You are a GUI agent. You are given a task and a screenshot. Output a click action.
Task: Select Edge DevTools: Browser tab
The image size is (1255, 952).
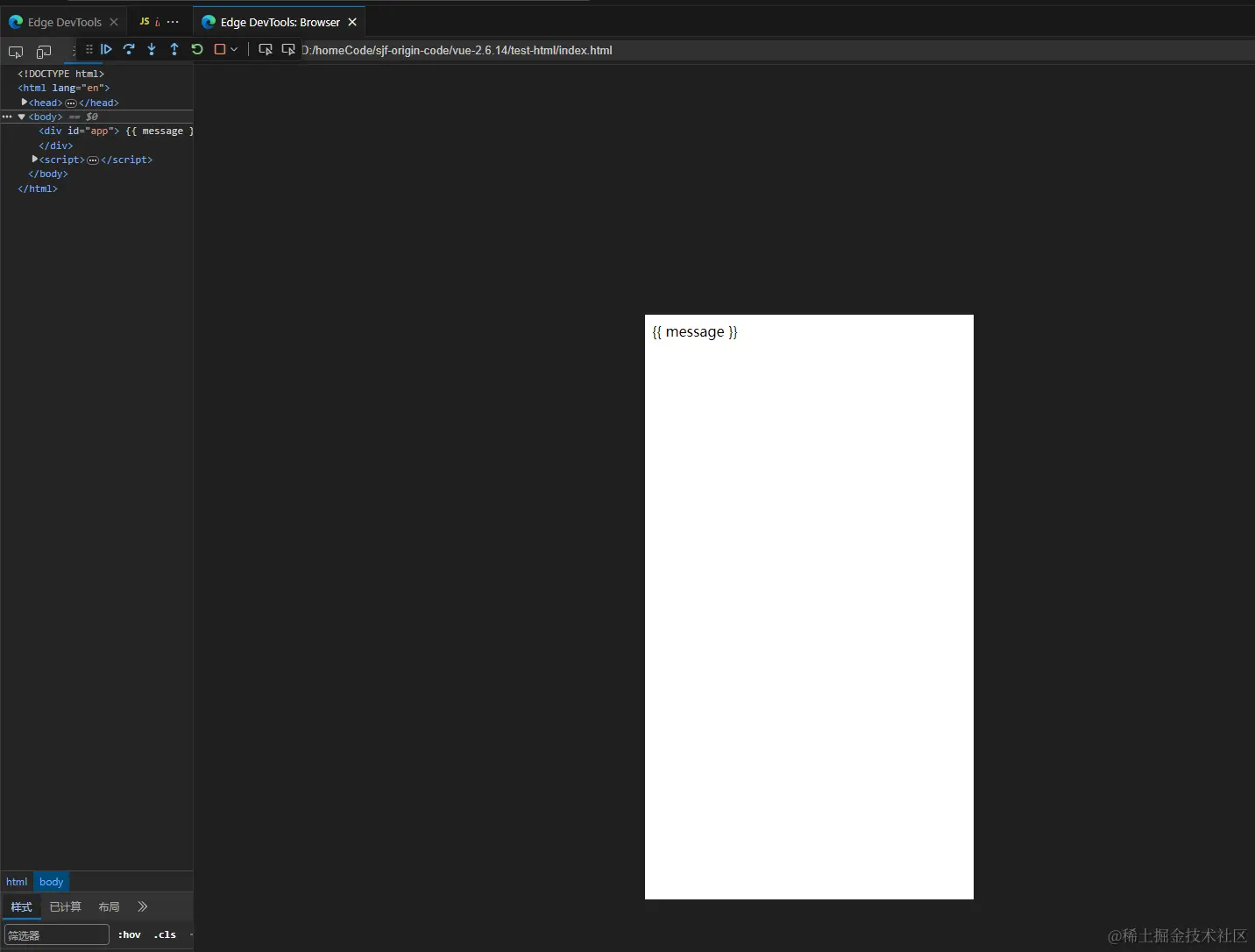pyautogui.click(x=280, y=22)
